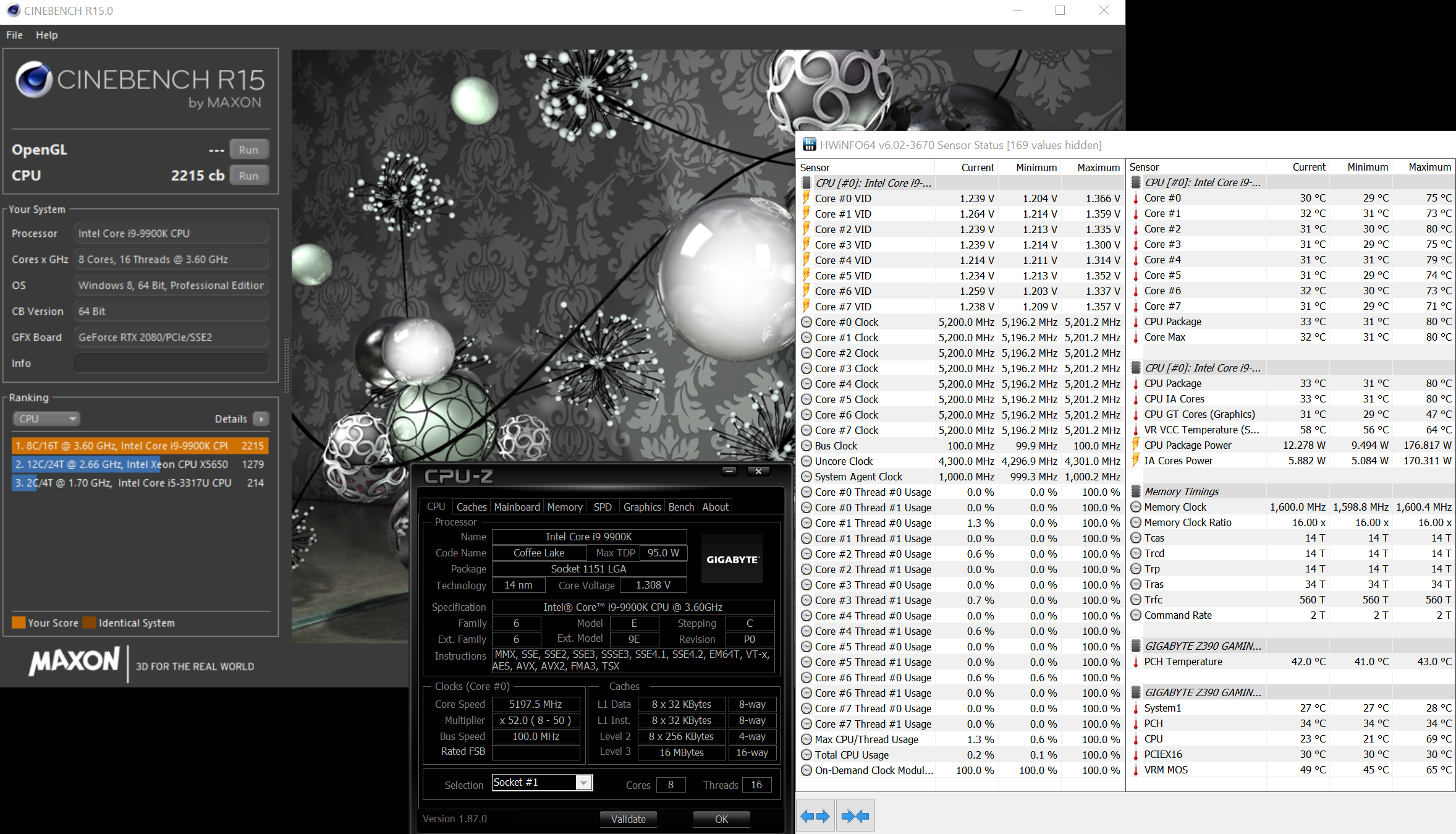Click the System Agent Clock icon
The width and height of the screenshot is (1456, 834).
pyautogui.click(x=806, y=477)
